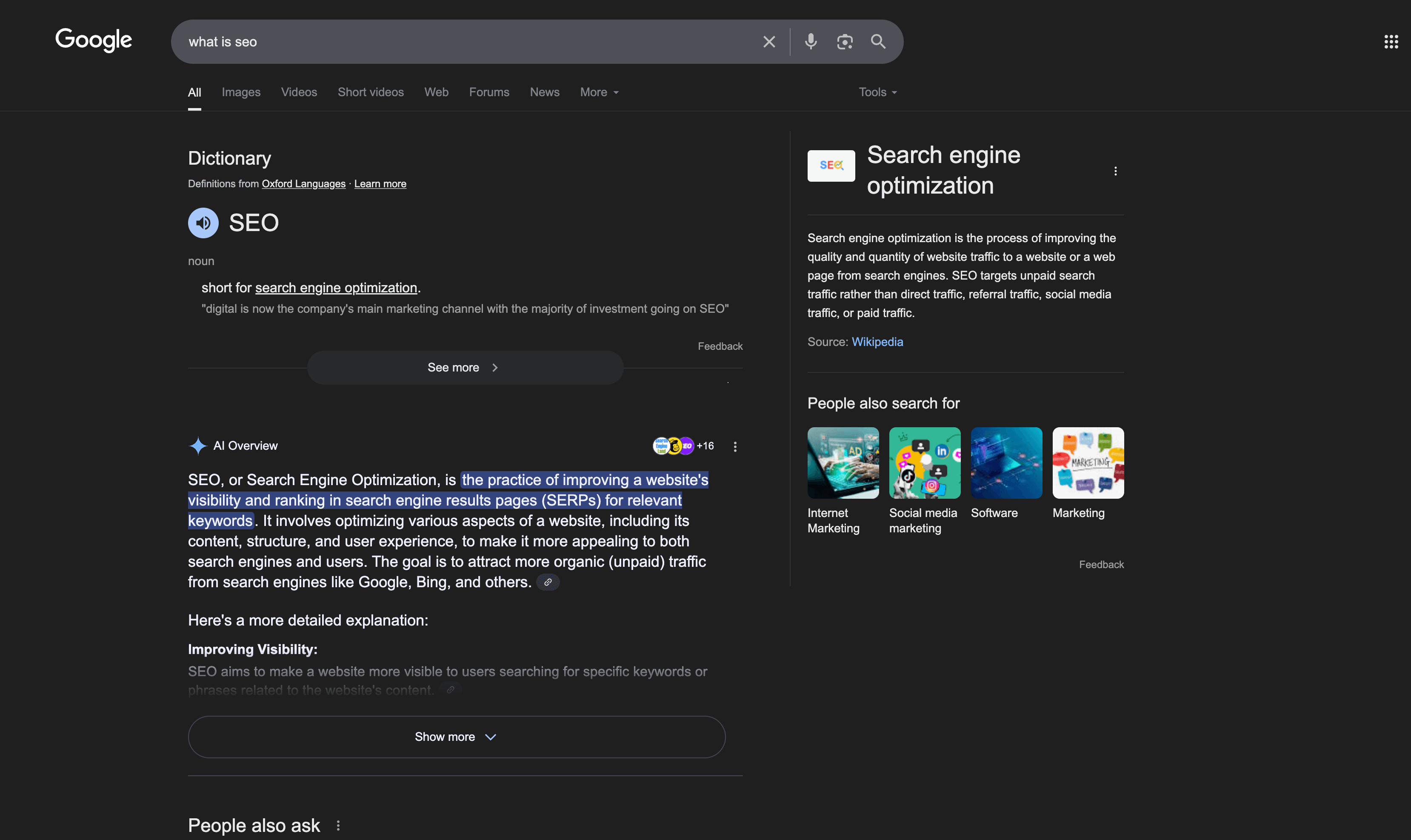1411x840 pixels.
Task: Open the Short videos tab
Action: [371, 92]
